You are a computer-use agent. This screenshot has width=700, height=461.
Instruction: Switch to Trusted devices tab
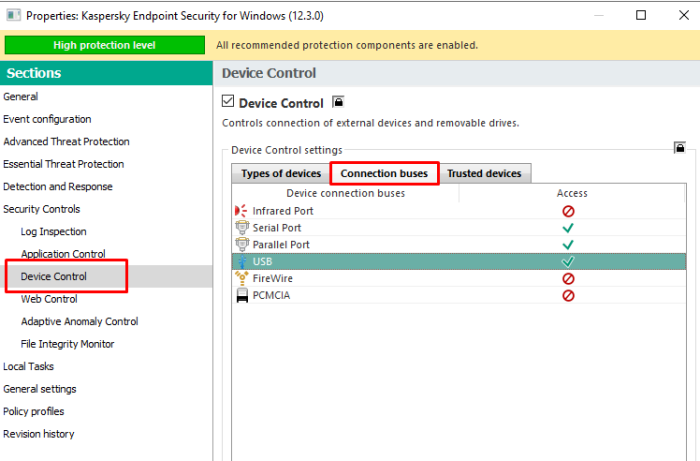coord(484,173)
